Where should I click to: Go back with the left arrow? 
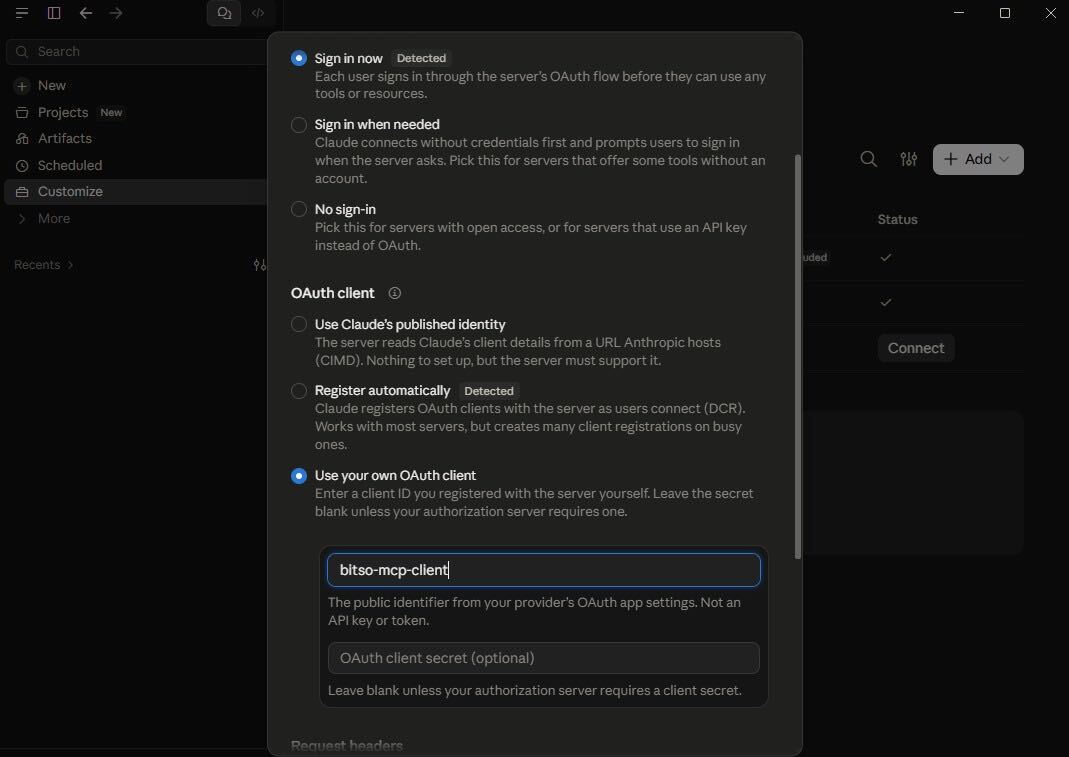coord(85,13)
